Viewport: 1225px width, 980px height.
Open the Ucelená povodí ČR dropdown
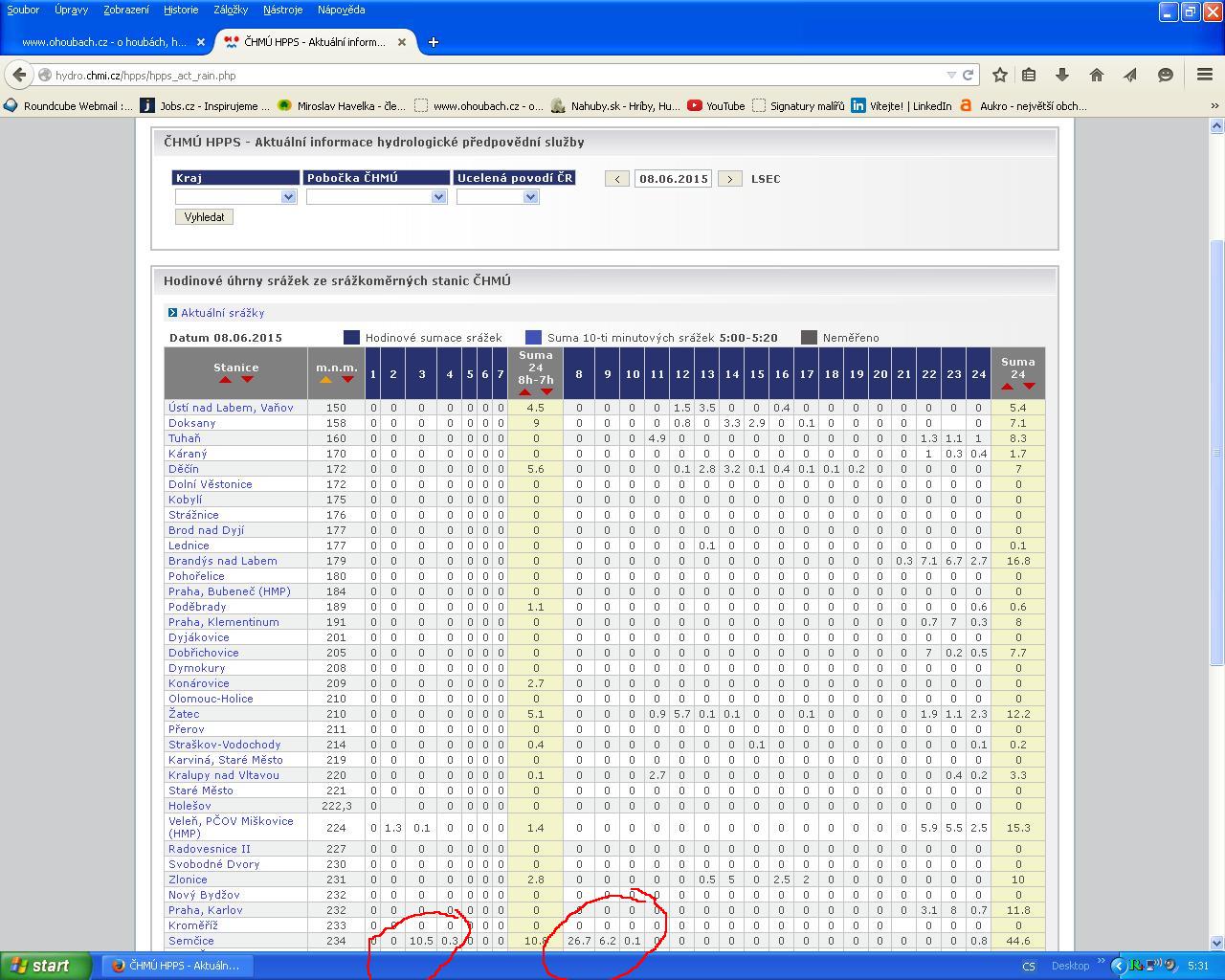(x=498, y=197)
